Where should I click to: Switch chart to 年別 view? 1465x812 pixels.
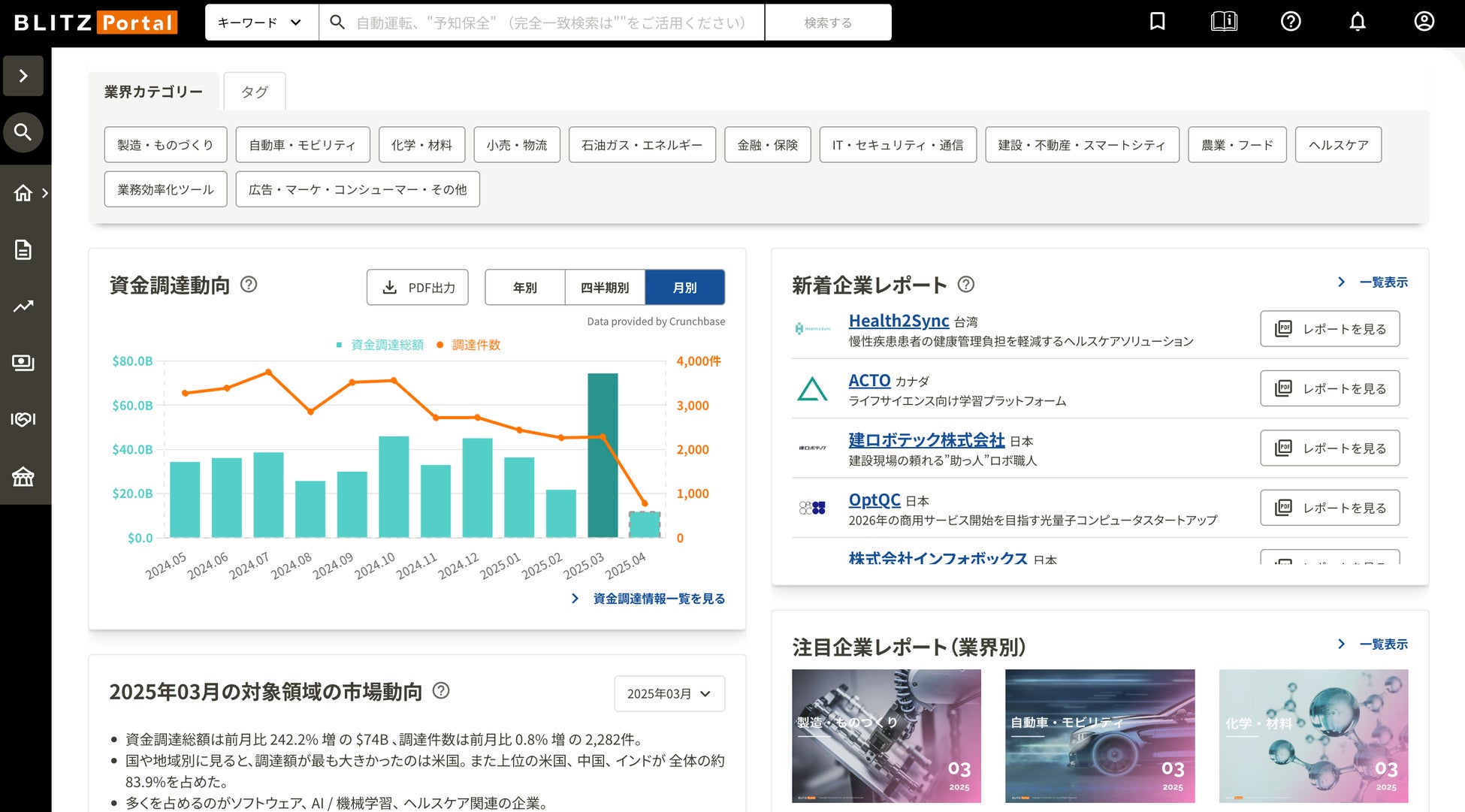pos(524,288)
